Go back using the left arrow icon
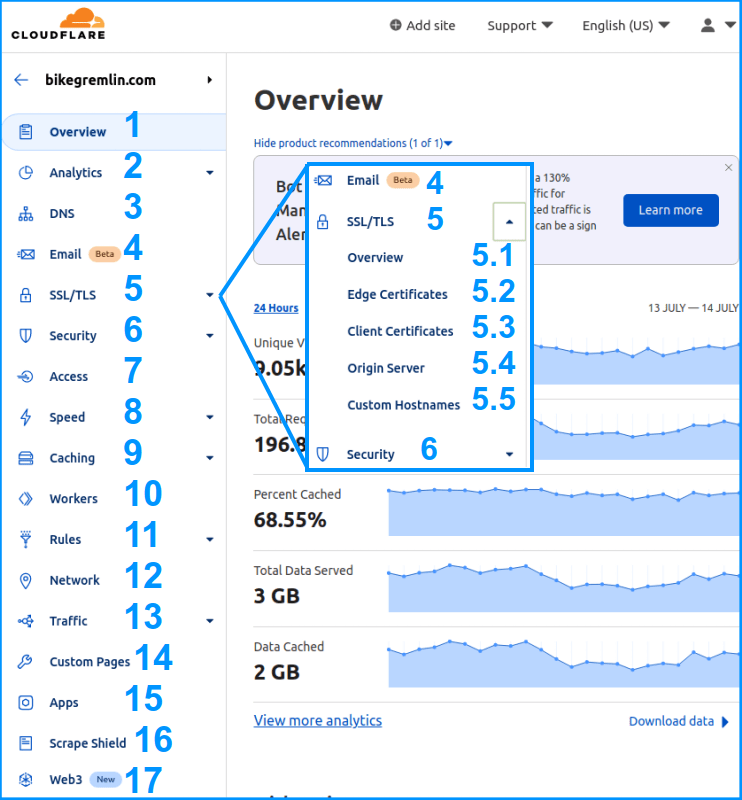The width and height of the screenshot is (742, 800). tap(21, 80)
